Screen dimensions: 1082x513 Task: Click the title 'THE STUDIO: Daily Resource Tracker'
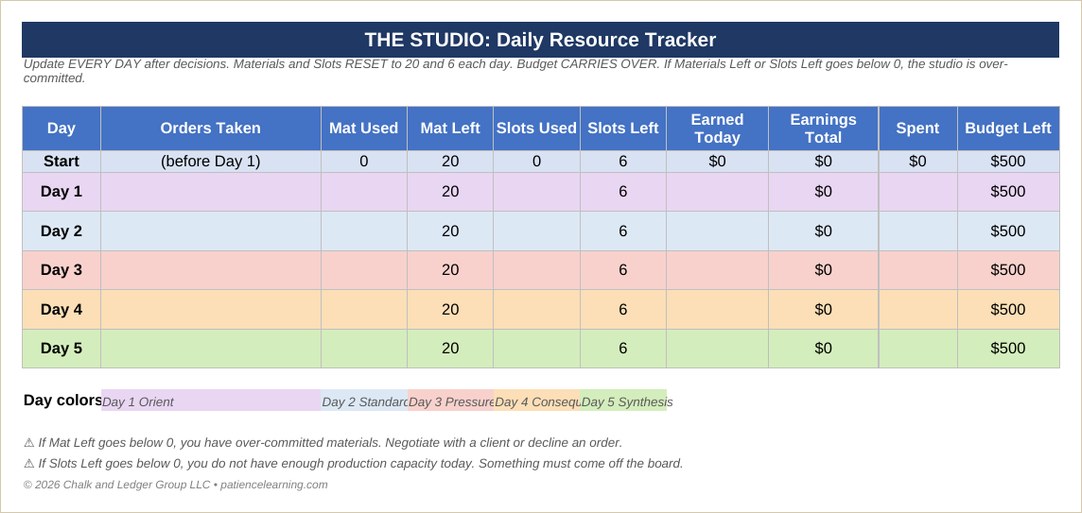click(540, 39)
